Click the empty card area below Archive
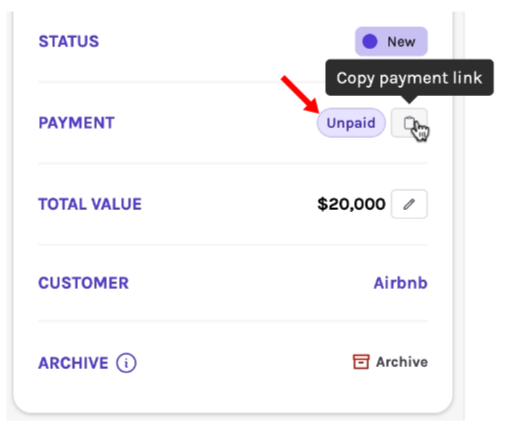The image size is (507, 430). click(x=233, y=393)
